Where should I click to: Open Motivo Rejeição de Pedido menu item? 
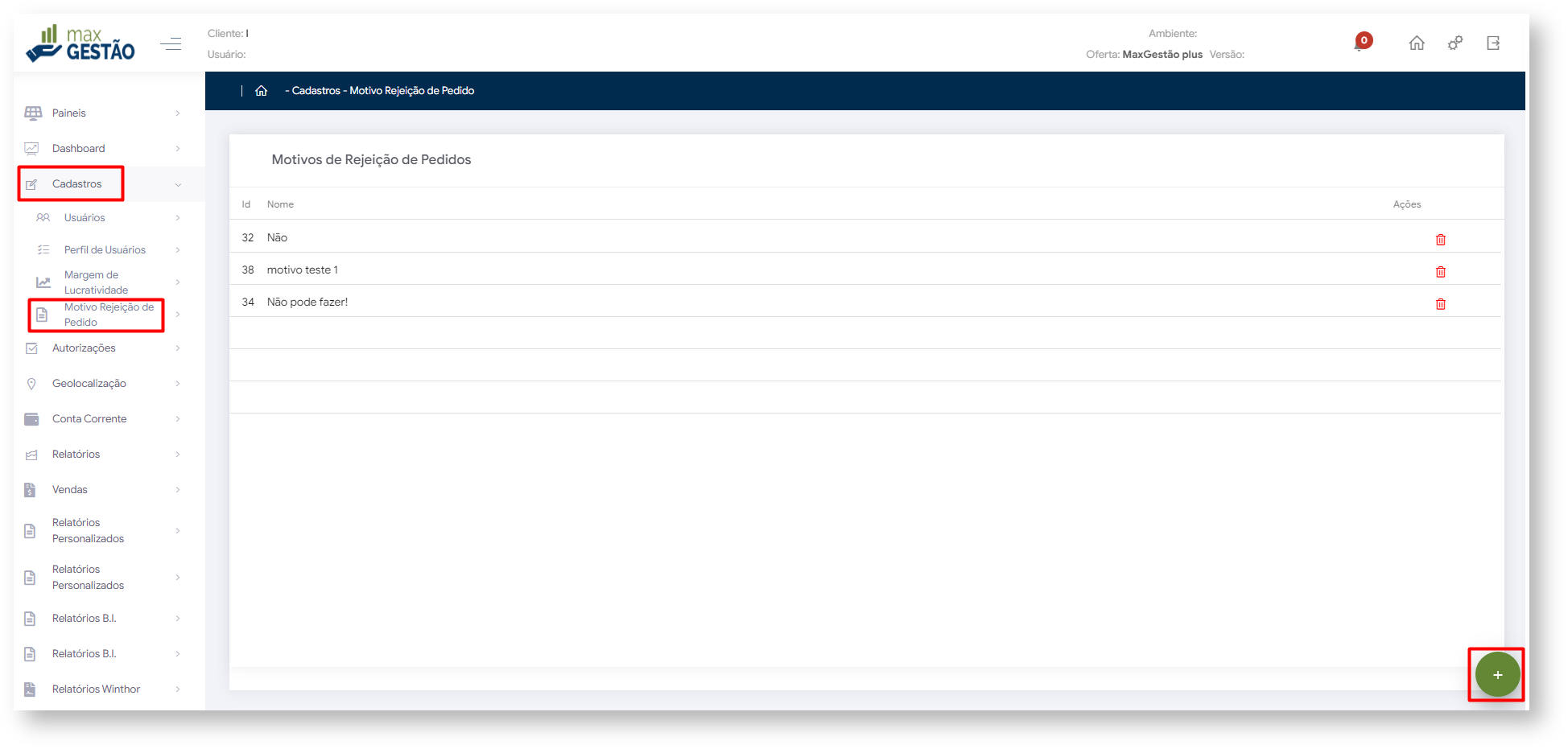point(97,315)
